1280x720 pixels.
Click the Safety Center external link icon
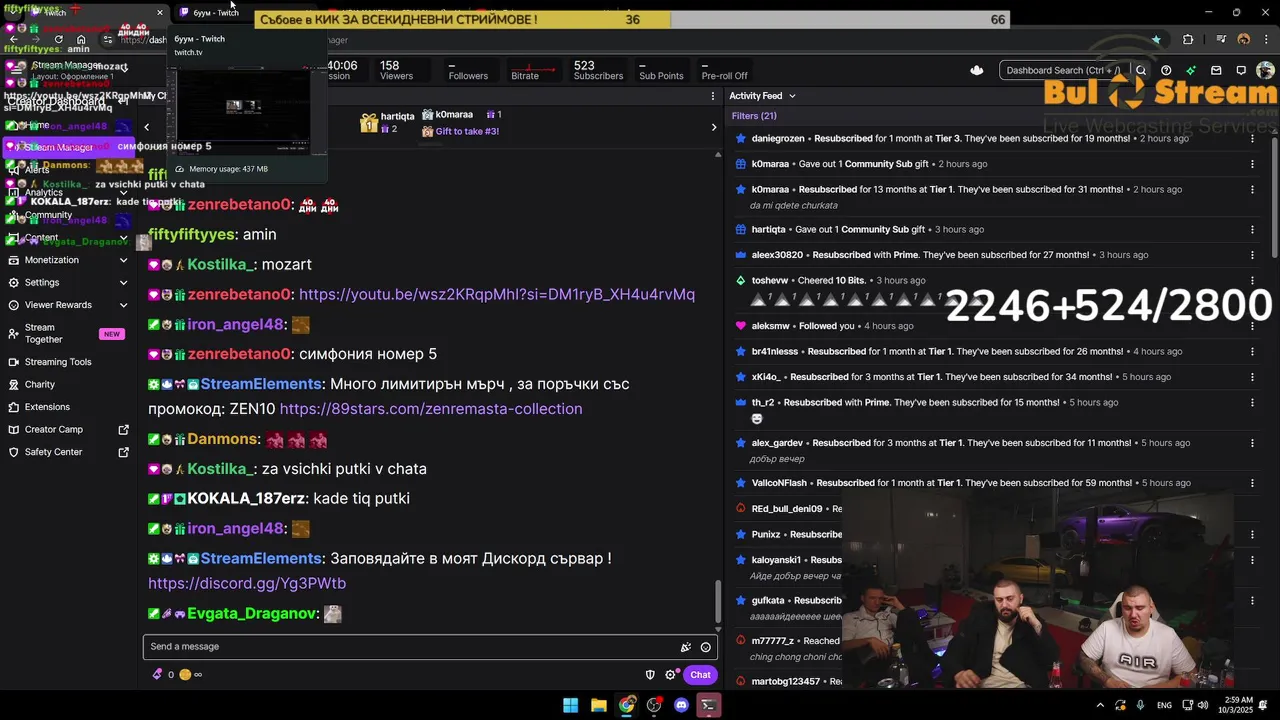[124, 452]
